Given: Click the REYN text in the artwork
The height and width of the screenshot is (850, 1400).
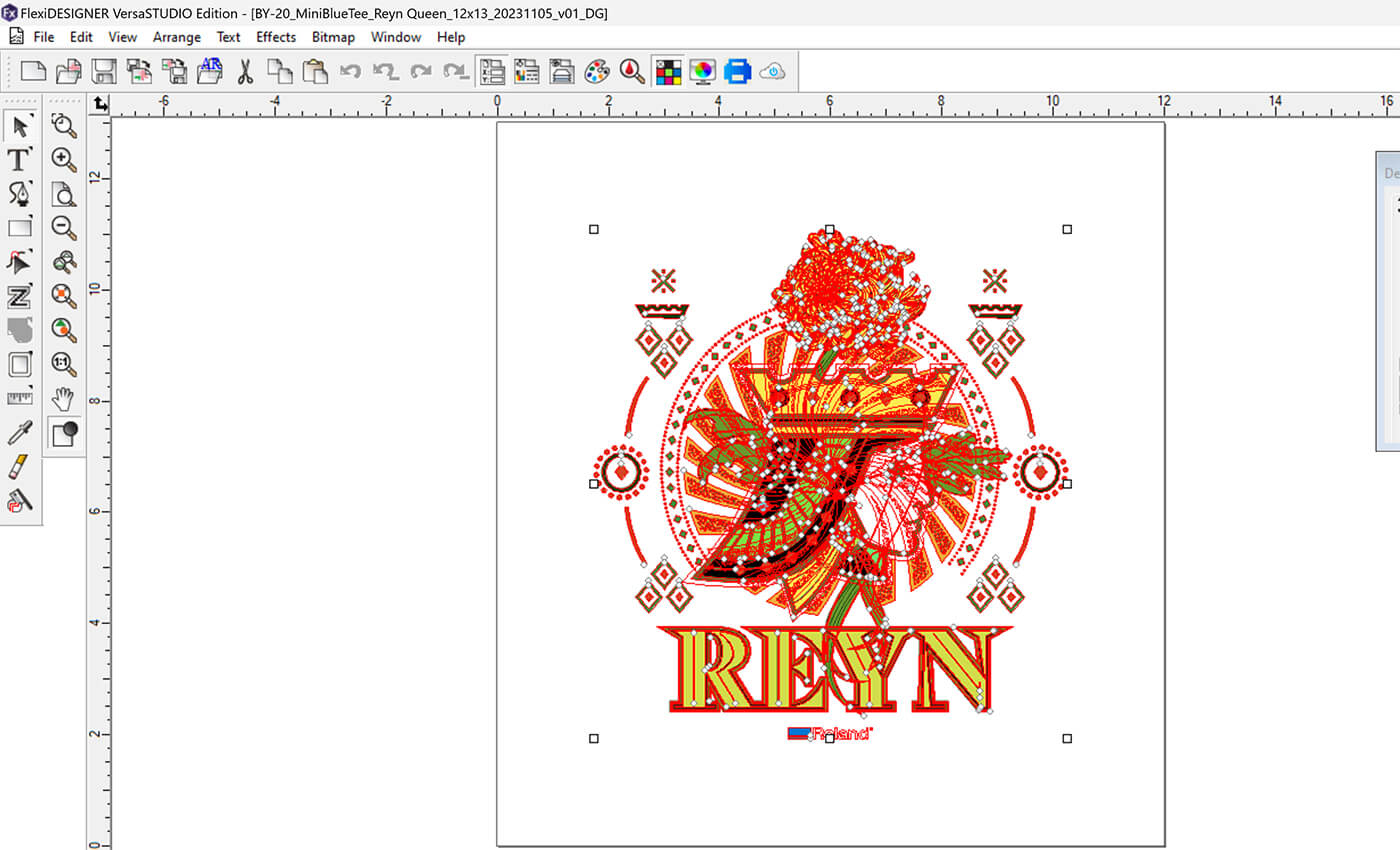Looking at the screenshot, I should 835,669.
